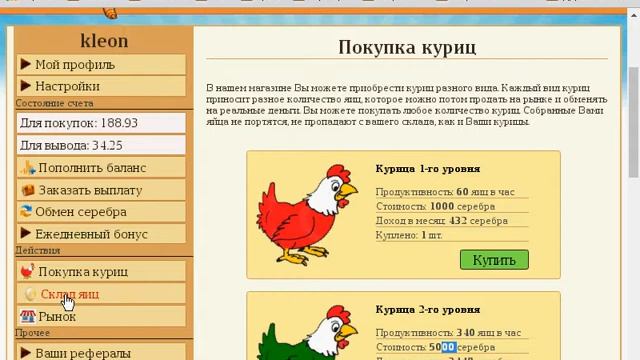Click Стоимость: 1000 серебра
This screenshot has height=360, width=640.
pyautogui.click(x=435, y=206)
